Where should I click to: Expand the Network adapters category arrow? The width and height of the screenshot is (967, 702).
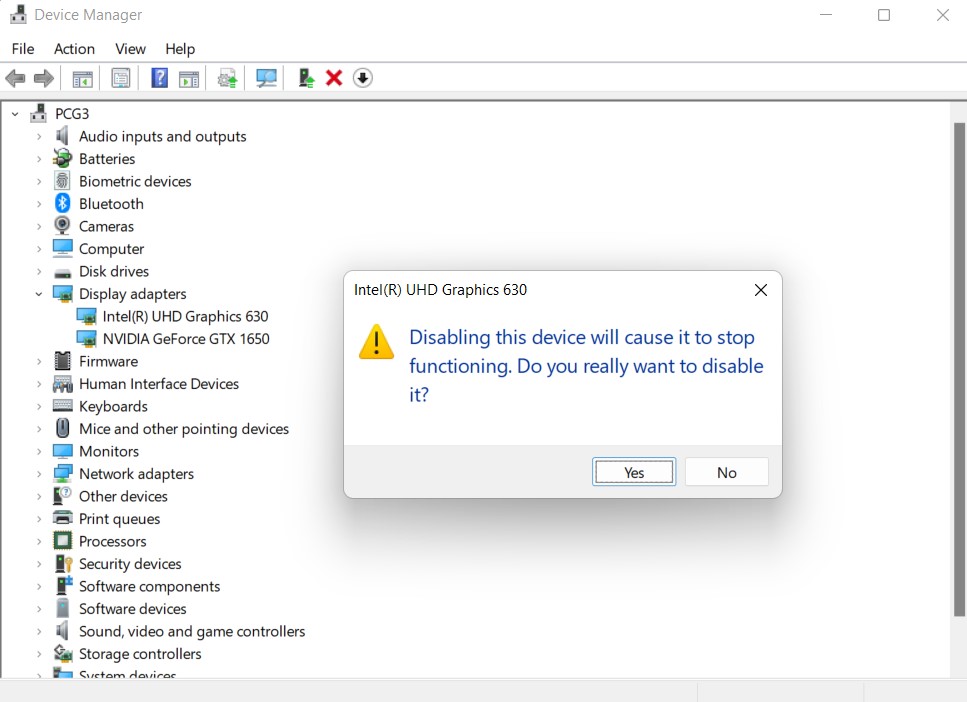39,474
